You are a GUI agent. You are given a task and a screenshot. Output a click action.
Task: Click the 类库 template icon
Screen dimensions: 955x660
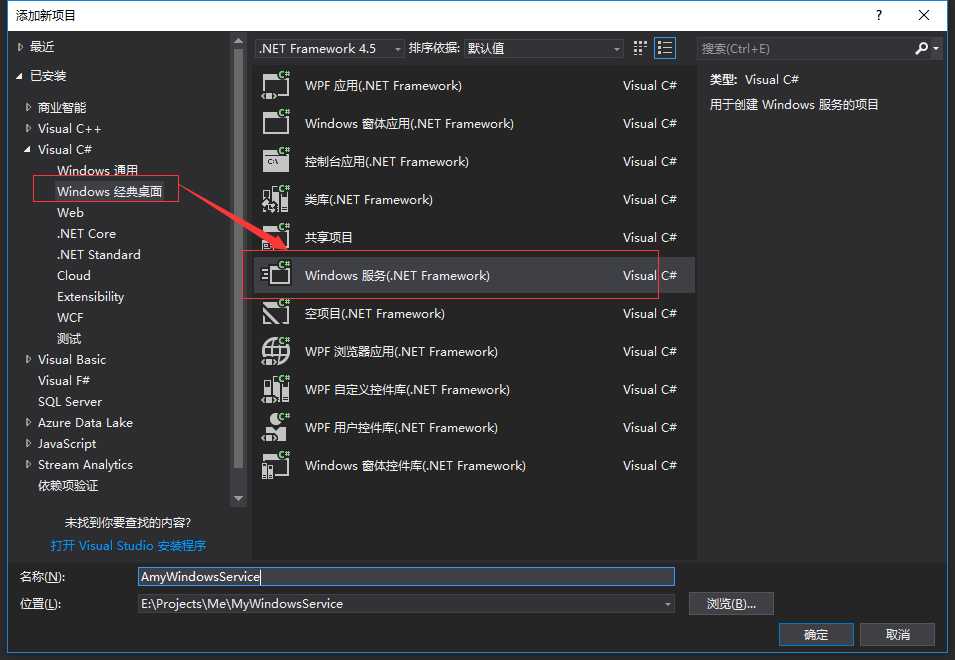pyautogui.click(x=276, y=200)
